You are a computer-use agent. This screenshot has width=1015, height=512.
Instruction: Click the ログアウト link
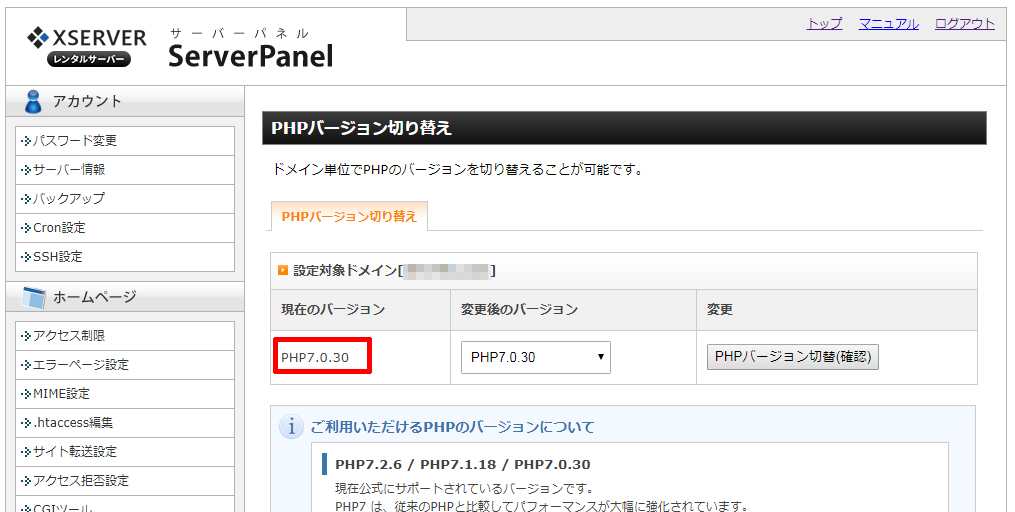coord(964,24)
